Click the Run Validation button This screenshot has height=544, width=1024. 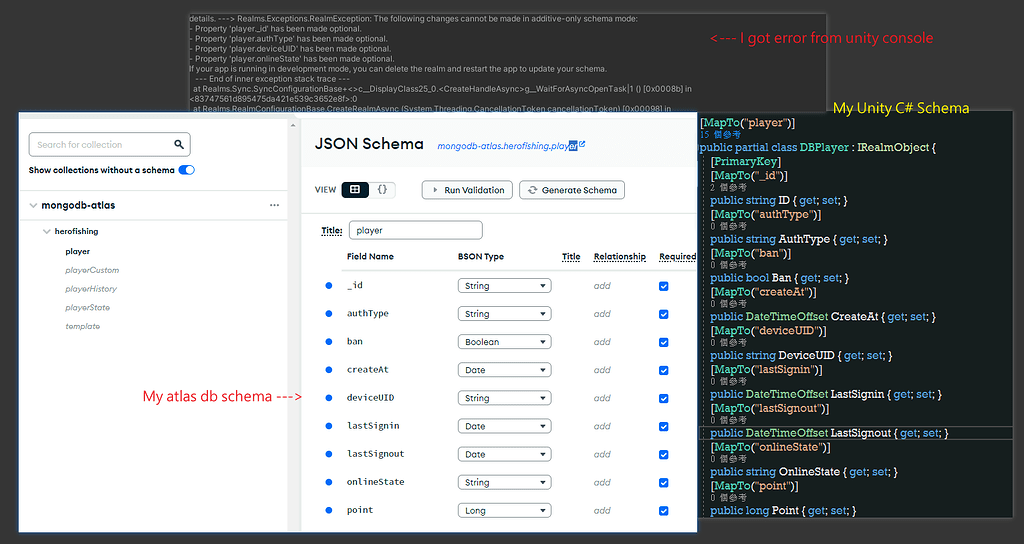point(468,189)
